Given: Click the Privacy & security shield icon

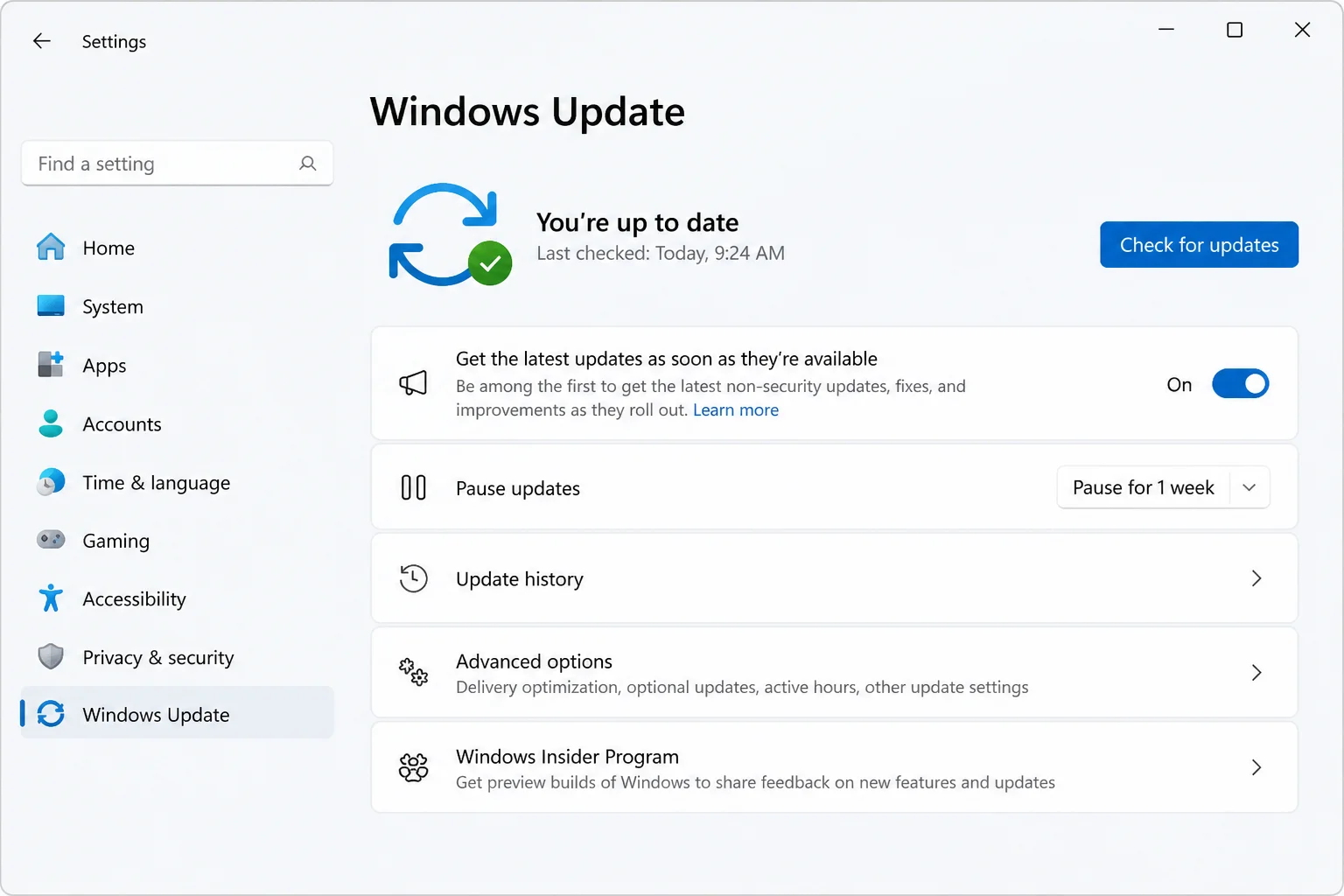Looking at the screenshot, I should [x=51, y=656].
